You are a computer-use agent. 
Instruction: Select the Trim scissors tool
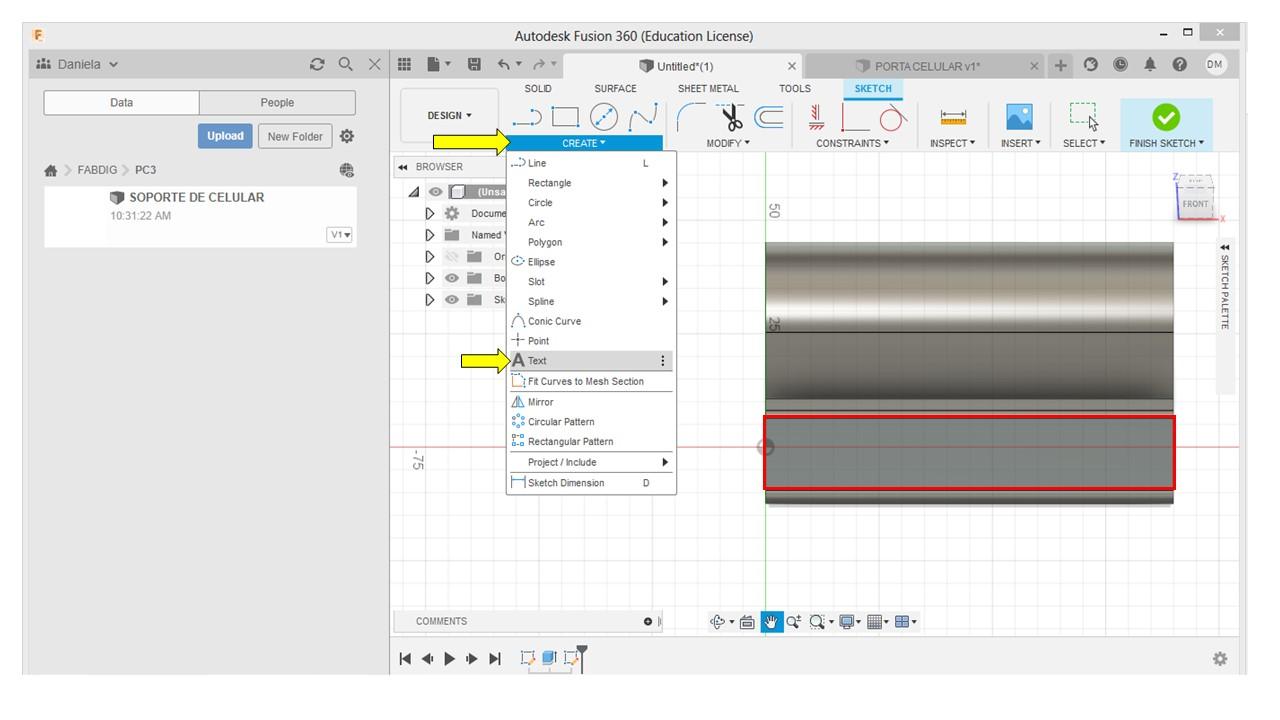point(732,117)
